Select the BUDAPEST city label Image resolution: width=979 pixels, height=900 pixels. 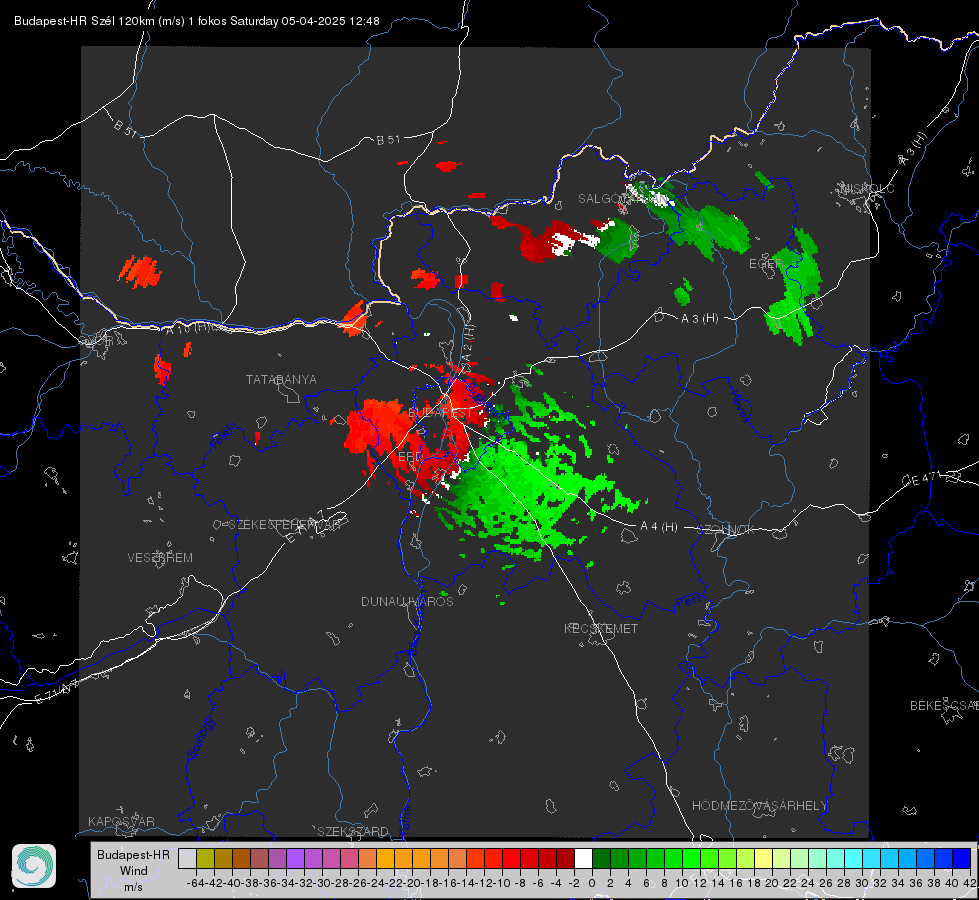440,413
